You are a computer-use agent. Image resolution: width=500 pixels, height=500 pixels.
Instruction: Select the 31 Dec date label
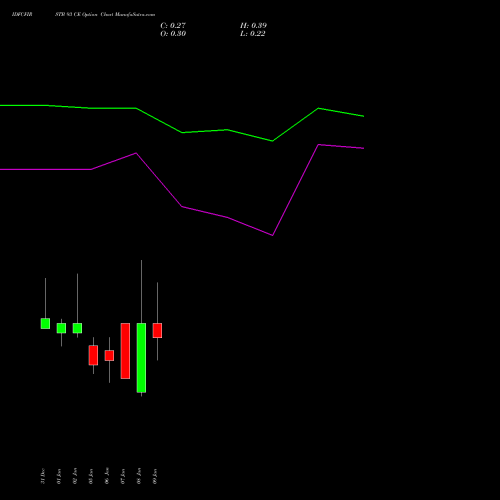point(43,476)
